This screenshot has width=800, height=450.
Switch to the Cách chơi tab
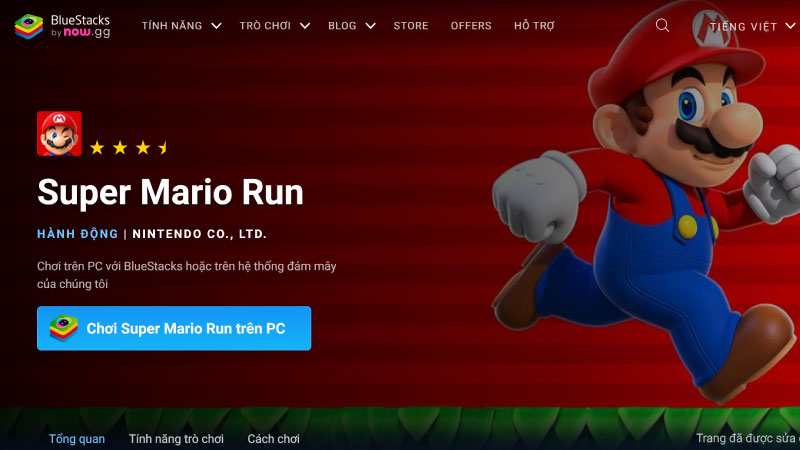(x=273, y=439)
